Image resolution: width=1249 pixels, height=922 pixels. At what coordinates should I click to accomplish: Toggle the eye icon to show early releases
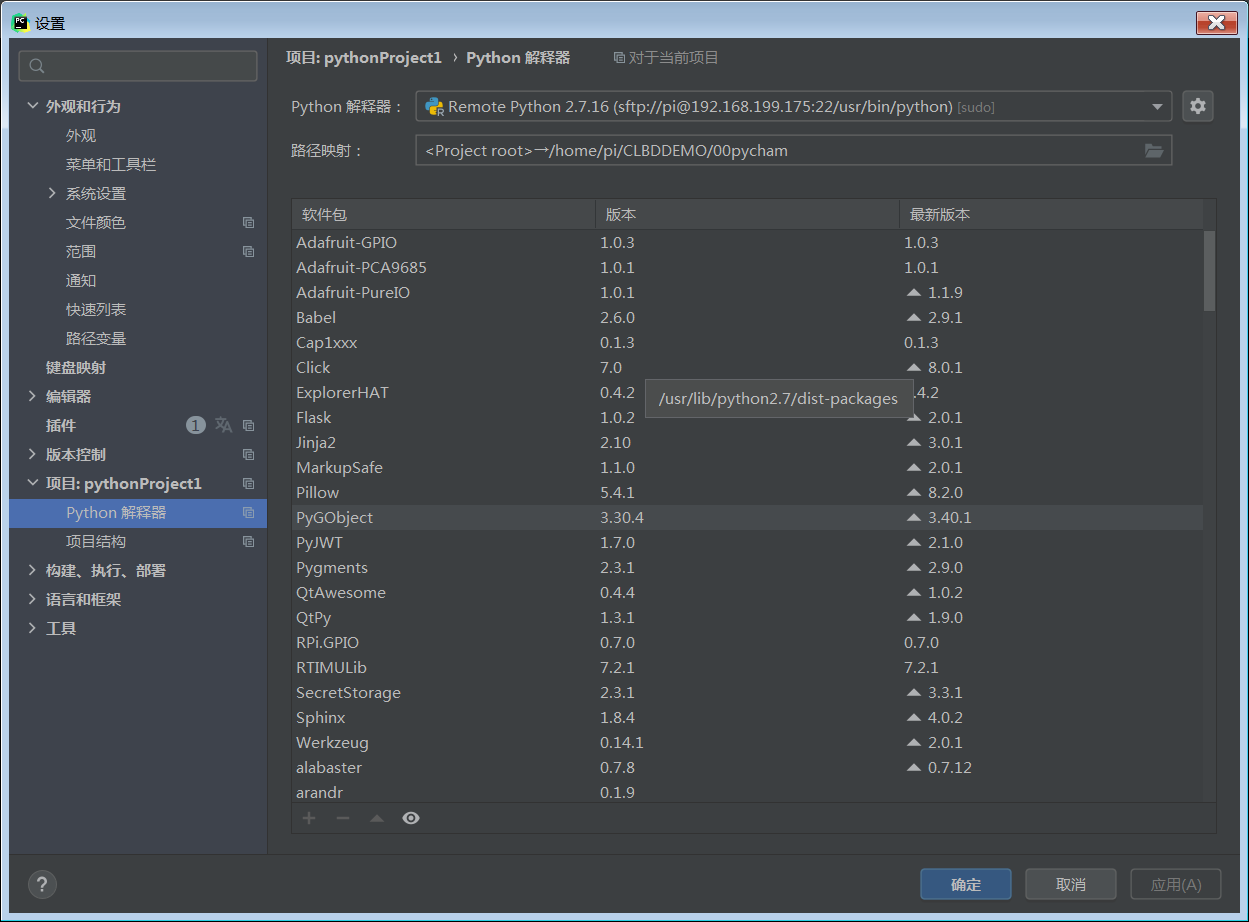[x=410, y=817]
